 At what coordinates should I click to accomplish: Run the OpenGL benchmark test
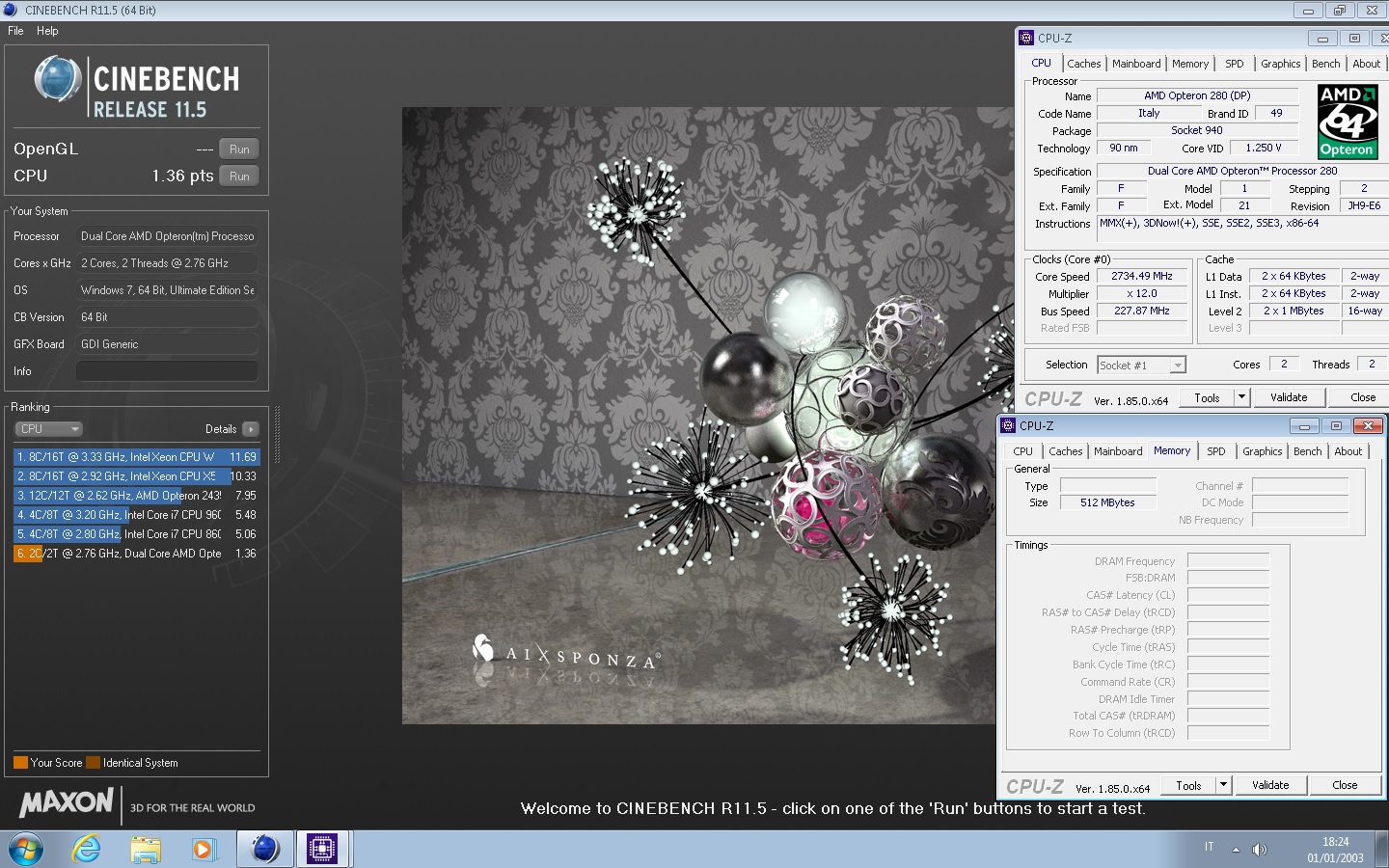[239, 149]
